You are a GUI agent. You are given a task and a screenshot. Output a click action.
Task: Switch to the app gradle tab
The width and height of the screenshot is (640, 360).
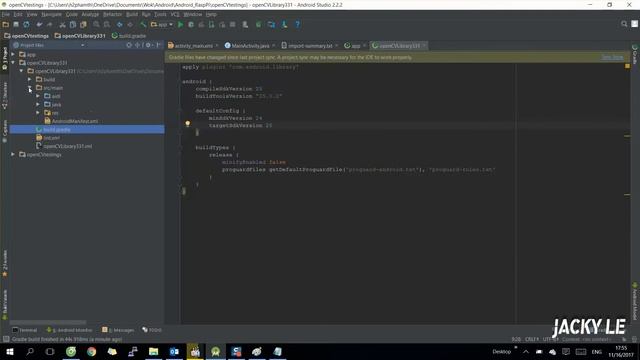pos(355,46)
